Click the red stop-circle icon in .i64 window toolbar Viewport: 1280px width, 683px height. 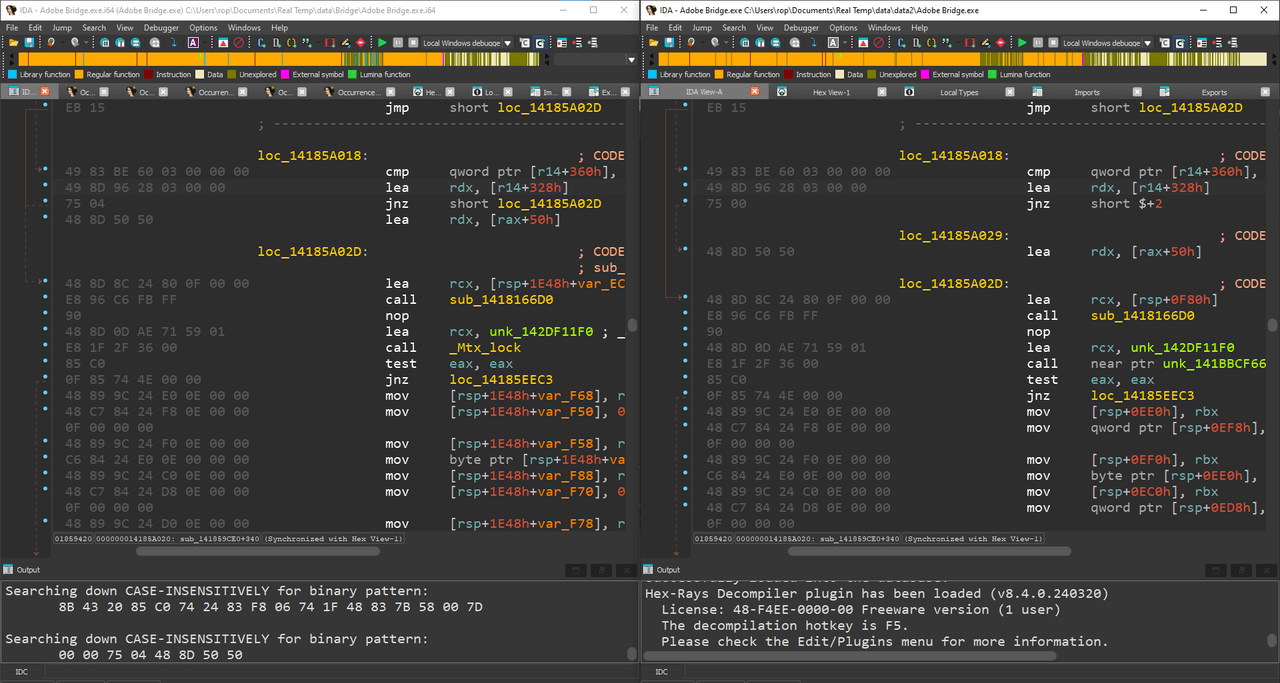point(238,43)
